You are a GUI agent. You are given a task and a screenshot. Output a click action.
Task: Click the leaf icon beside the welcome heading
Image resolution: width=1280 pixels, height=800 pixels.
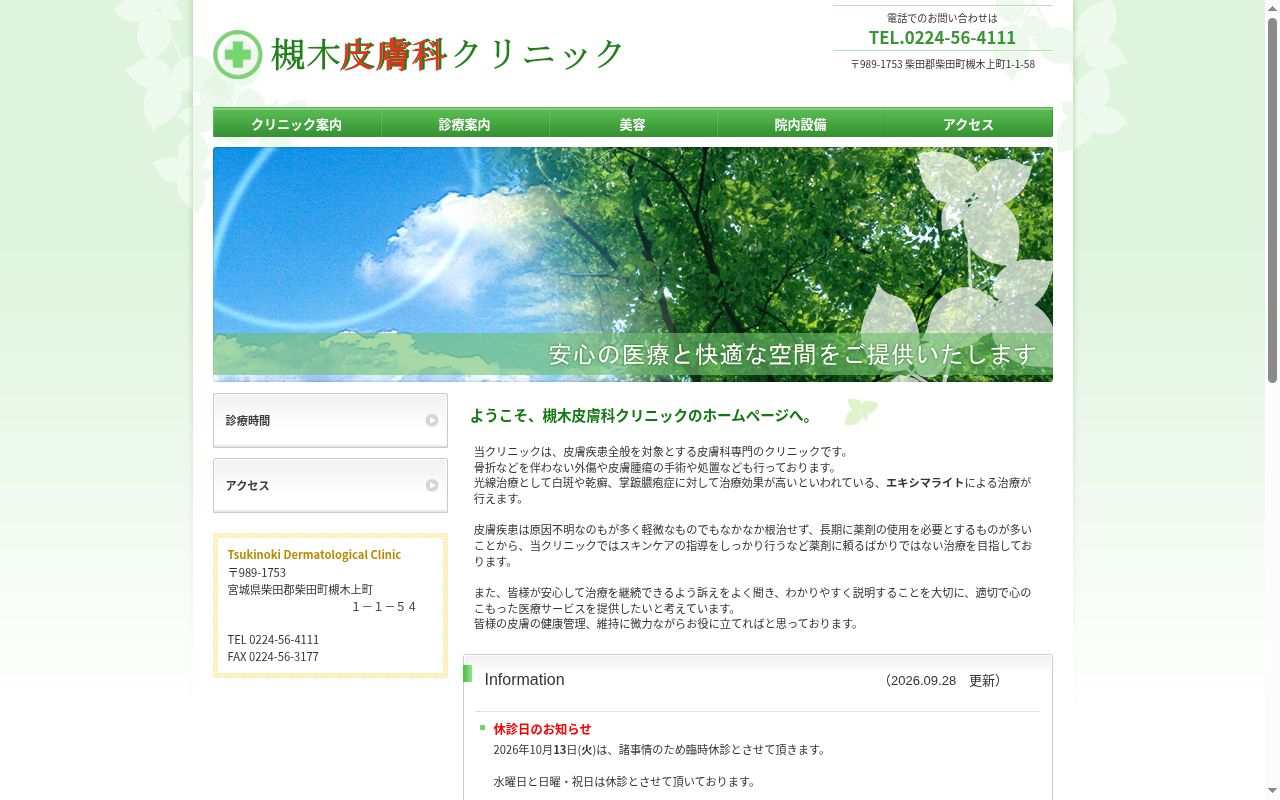click(861, 411)
